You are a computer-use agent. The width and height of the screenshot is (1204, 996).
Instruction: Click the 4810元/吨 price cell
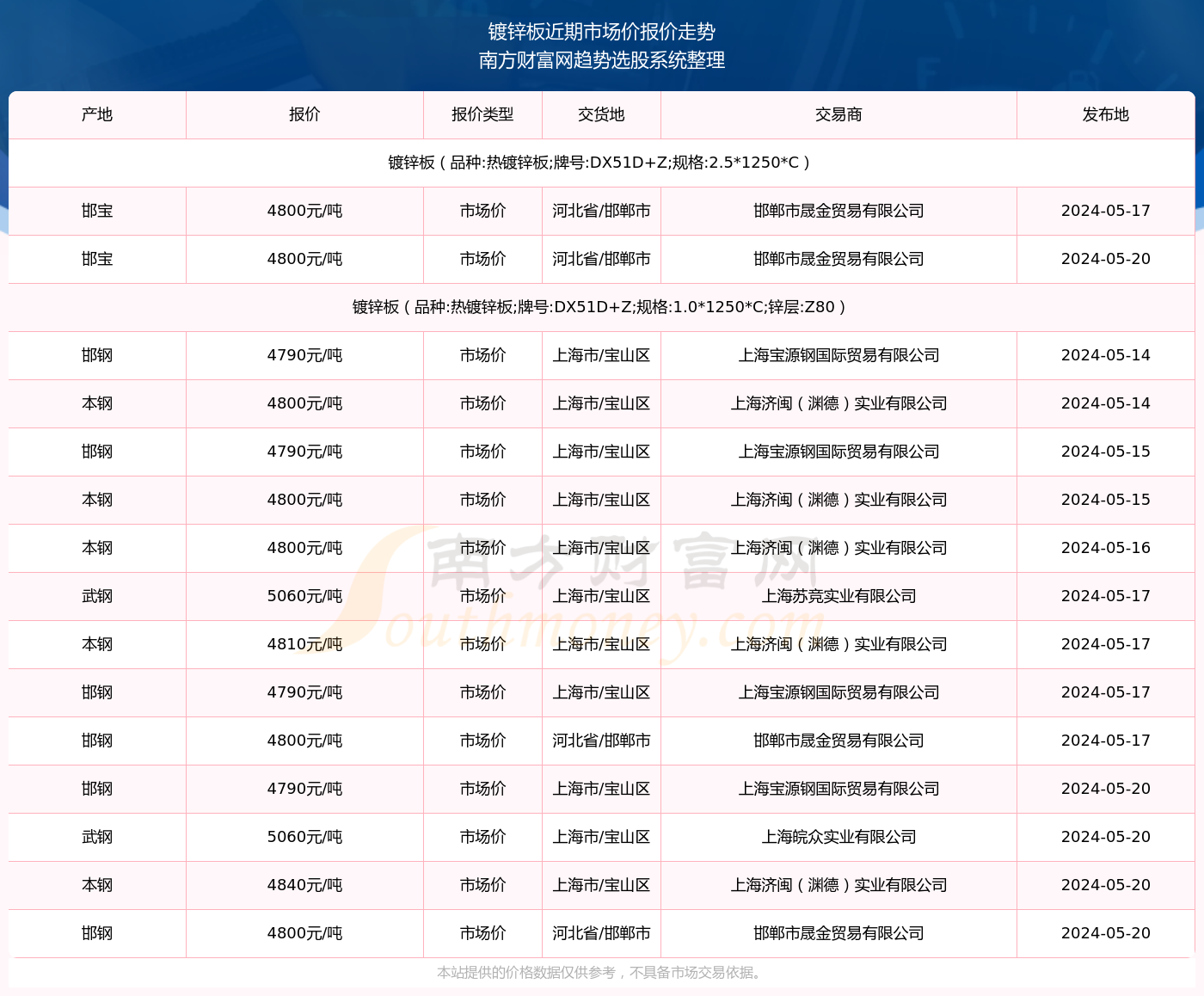(x=304, y=644)
